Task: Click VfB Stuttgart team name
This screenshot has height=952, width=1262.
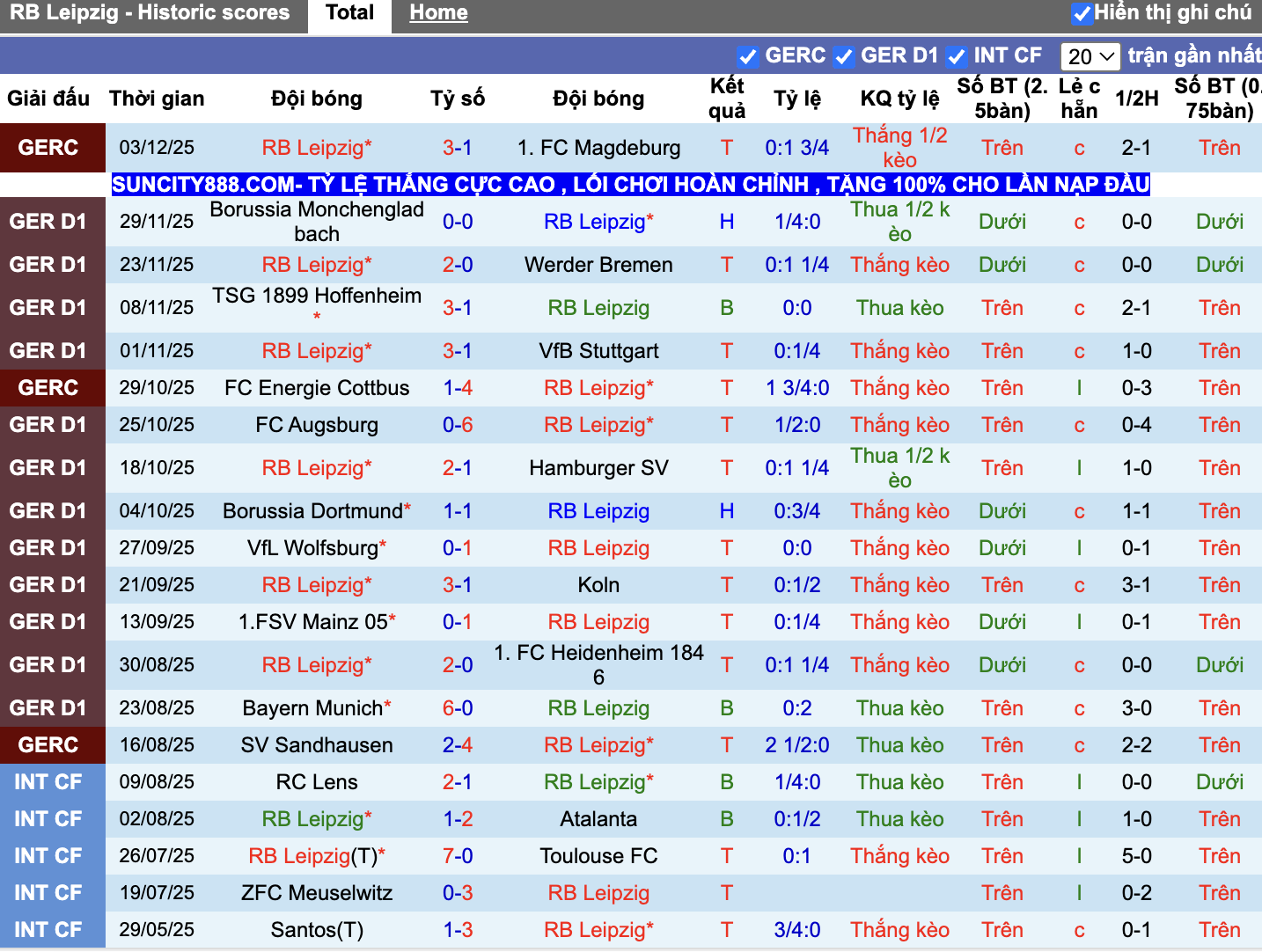Action: point(598,351)
